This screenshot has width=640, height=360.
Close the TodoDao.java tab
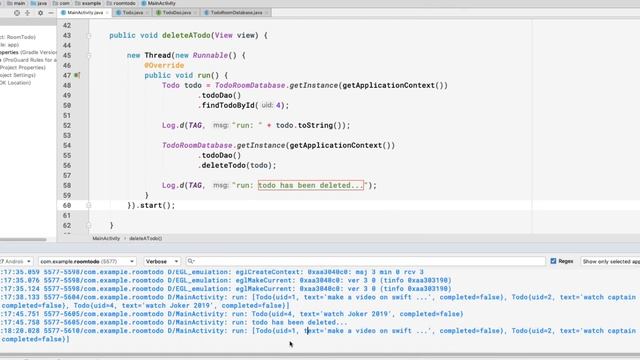[x=196, y=13]
